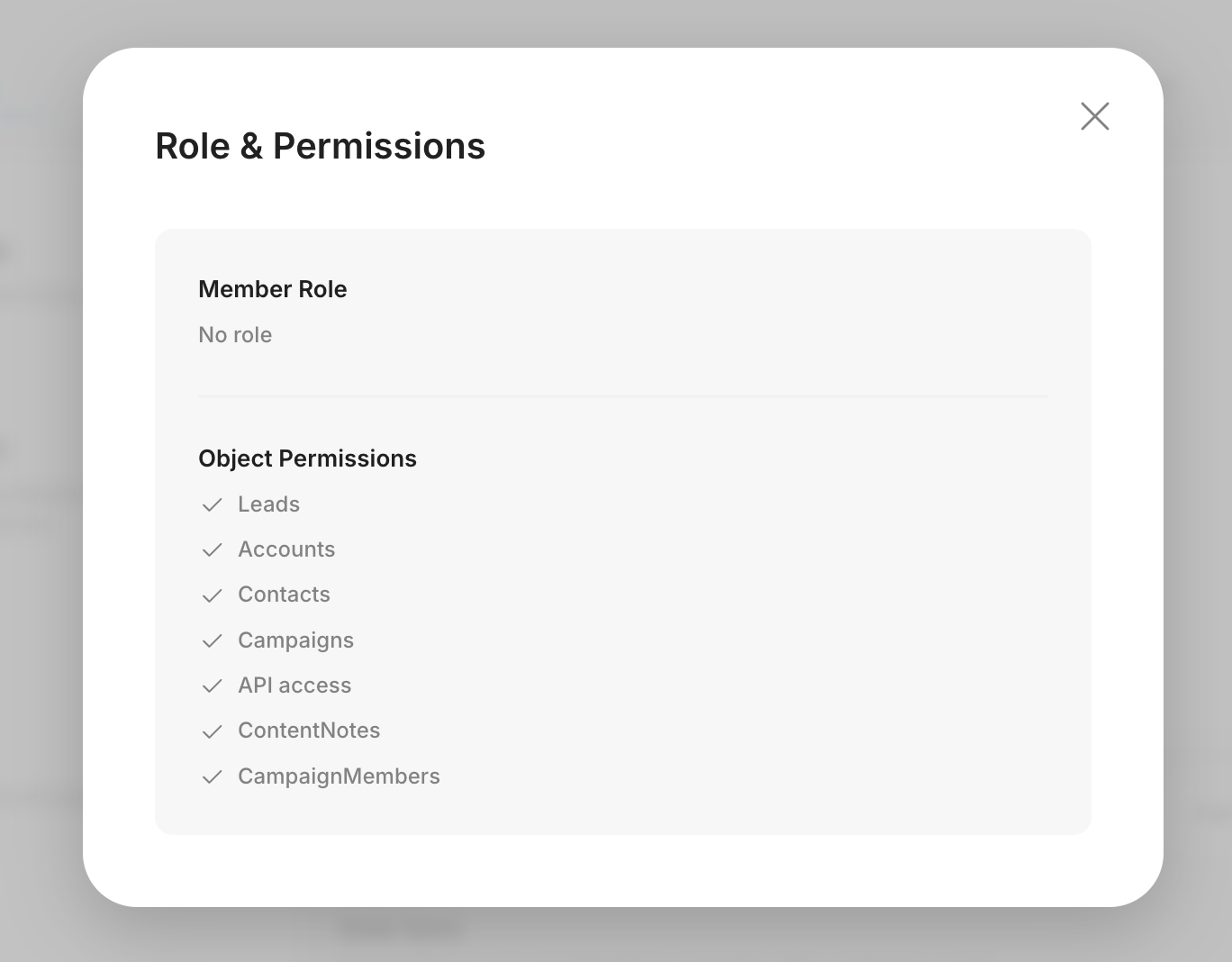1232x962 pixels.
Task: Select the checkmark beside ContentNotes
Action: tap(213, 731)
